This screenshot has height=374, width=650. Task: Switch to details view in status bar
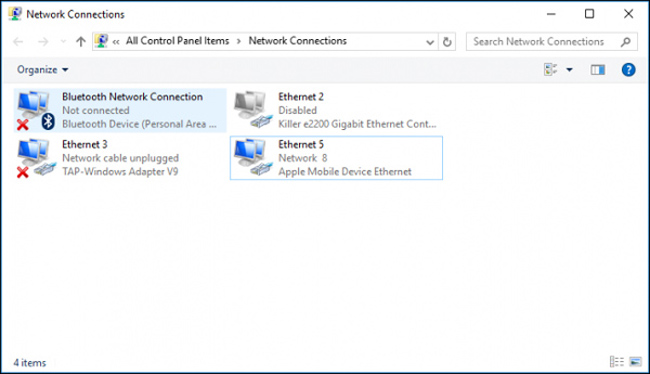coord(617,362)
